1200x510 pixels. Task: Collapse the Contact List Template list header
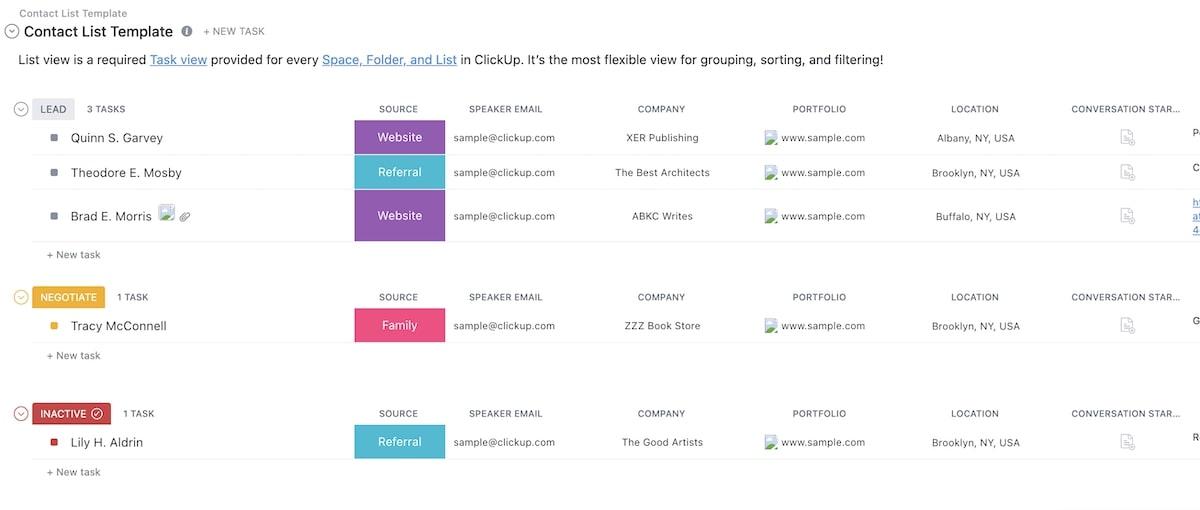(x=12, y=32)
